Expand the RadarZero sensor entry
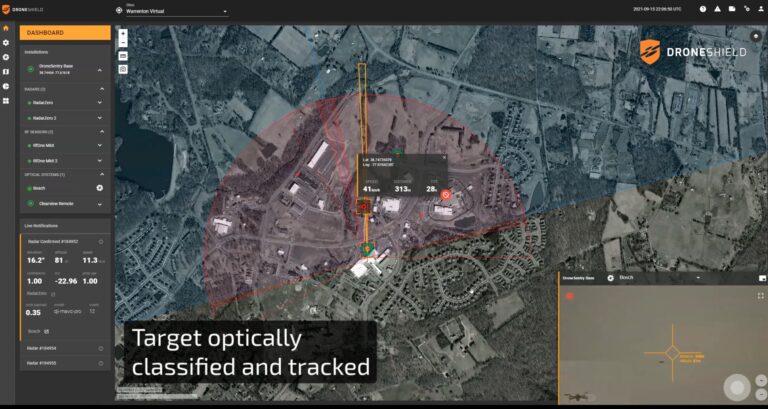768x409 pixels. 101,103
